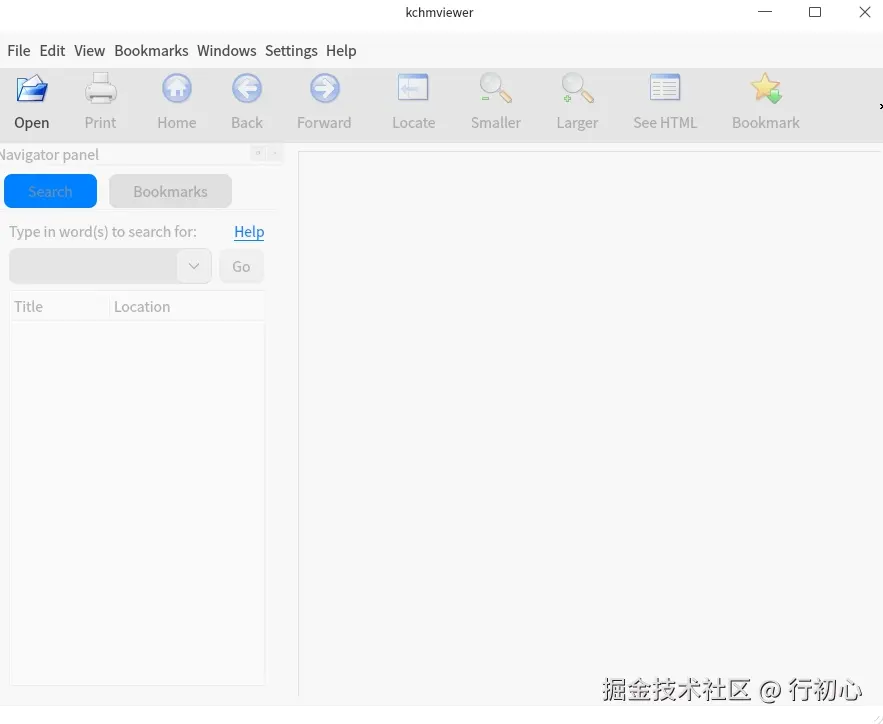
Task: Decrease font with Smaller magnifier icon
Action: 496,89
